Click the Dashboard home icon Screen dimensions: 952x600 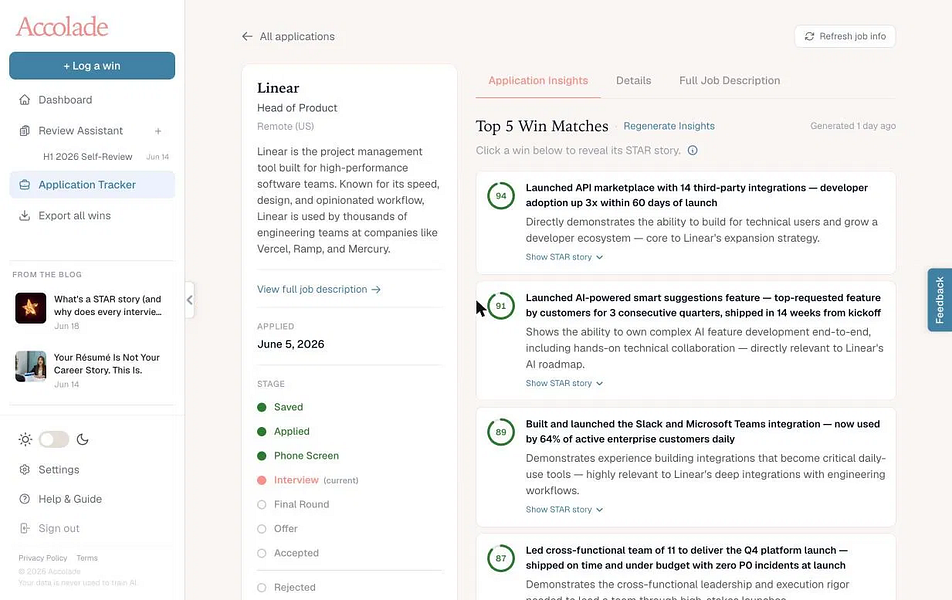click(x=24, y=100)
